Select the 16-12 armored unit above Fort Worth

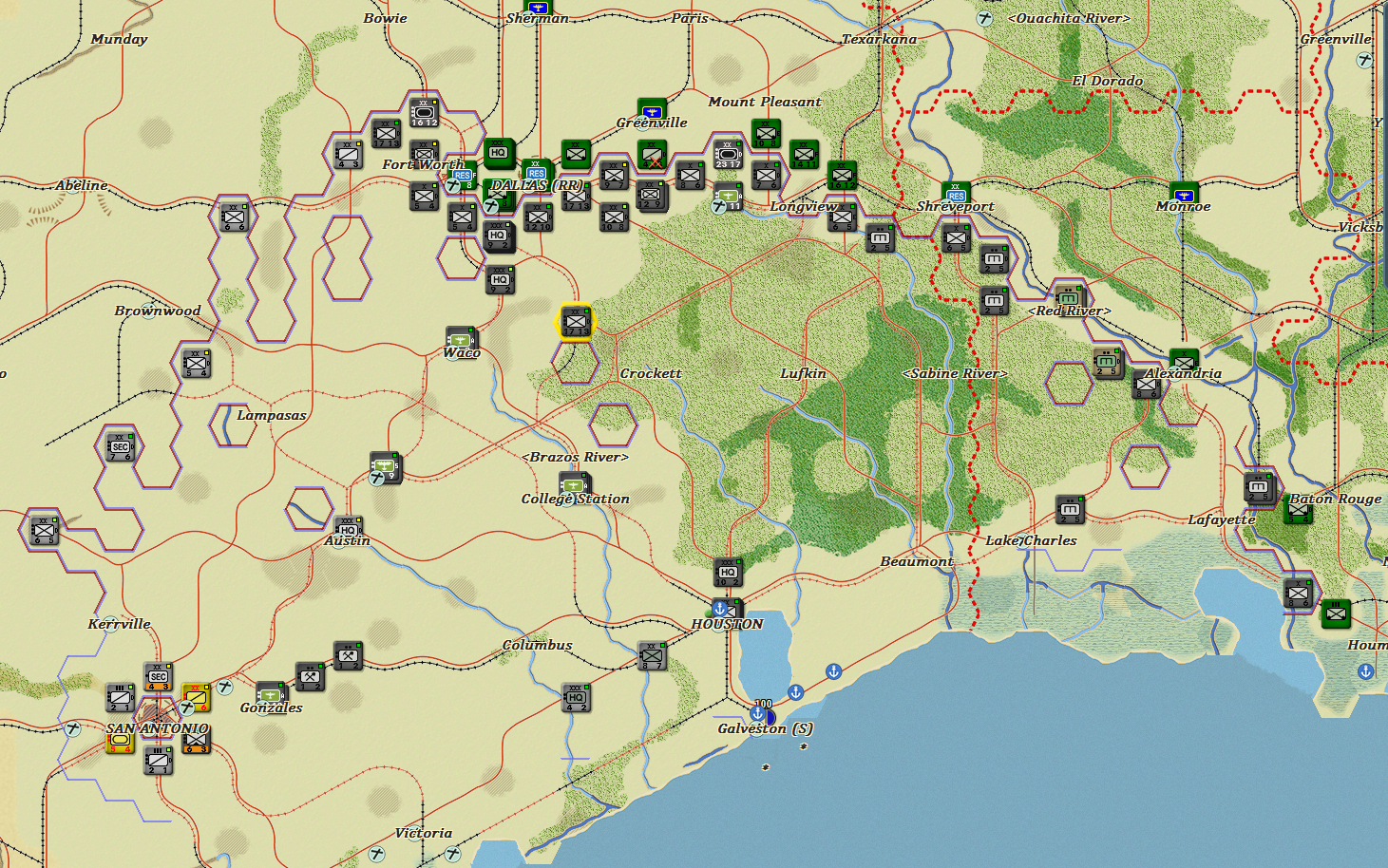click(x=424, y=112)
